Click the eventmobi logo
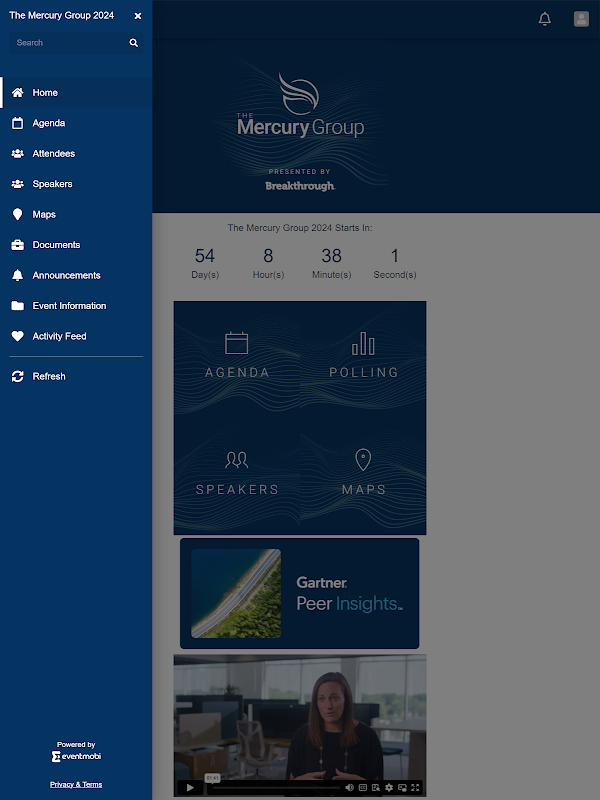The height and width of the screenshot is (800, 600). click(x=76, y=756)
